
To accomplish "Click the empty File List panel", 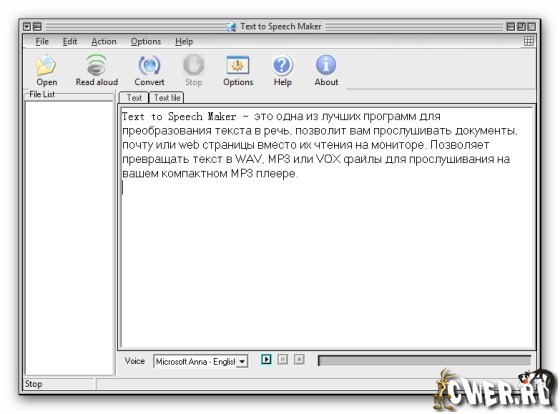I will [x=69, y=237].
